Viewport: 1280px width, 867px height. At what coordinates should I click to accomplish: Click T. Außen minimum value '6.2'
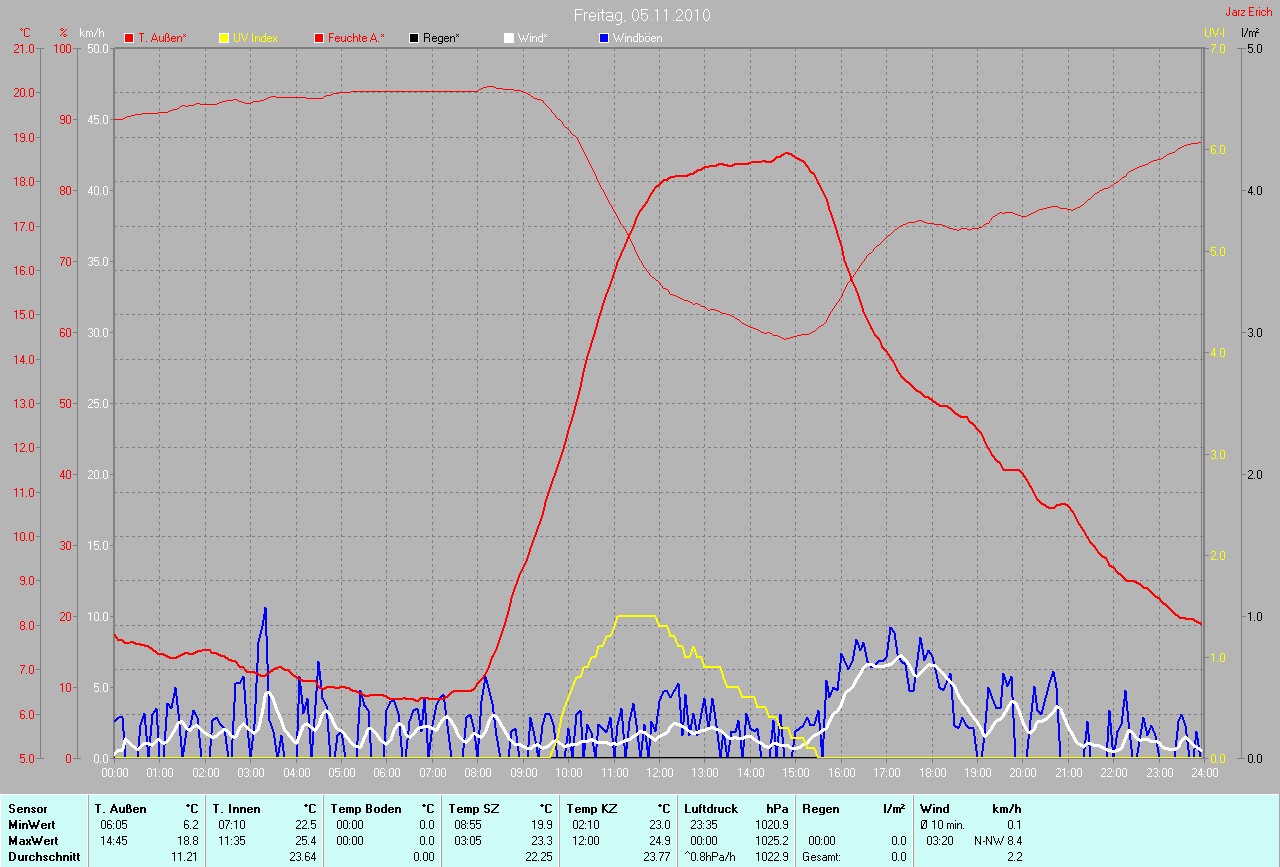click(191, 825)
